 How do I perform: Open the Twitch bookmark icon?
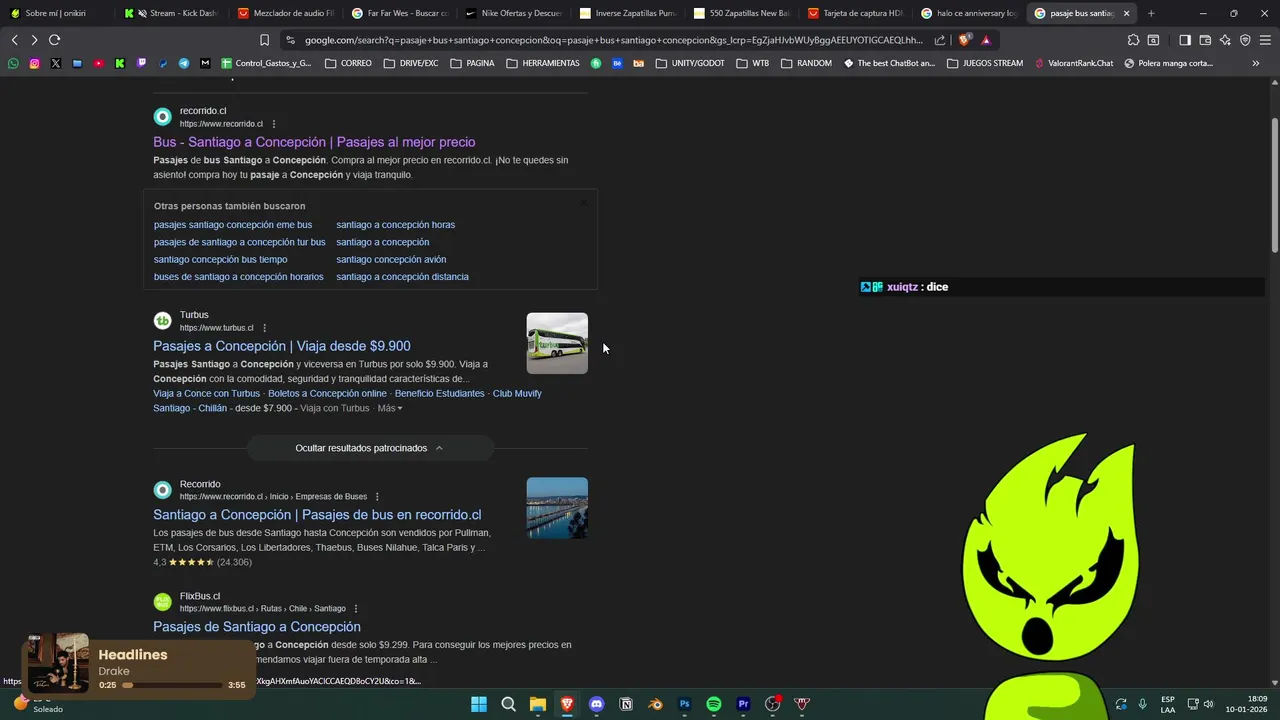coord(141,63)
